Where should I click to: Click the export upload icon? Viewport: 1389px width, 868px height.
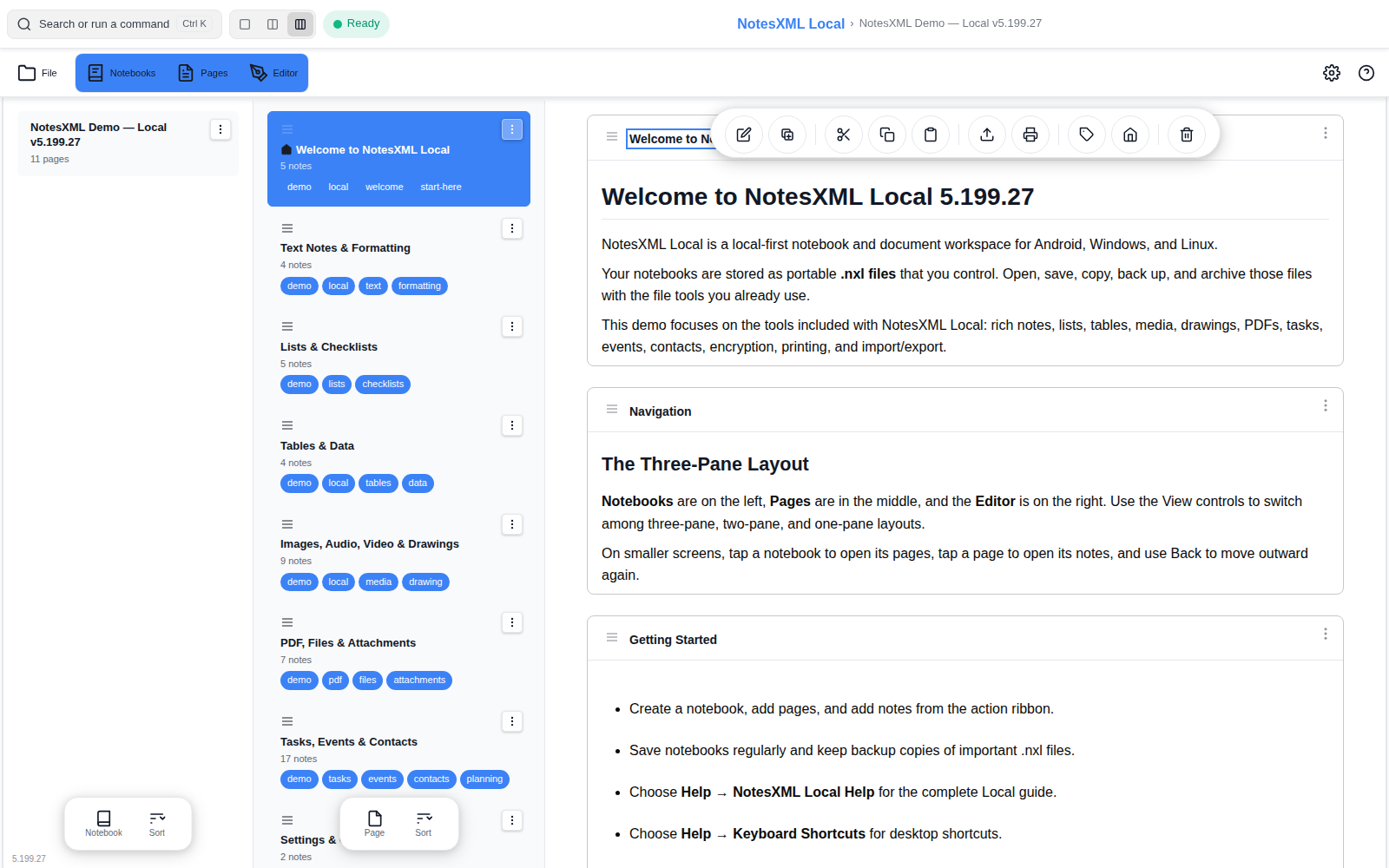(987, 135)
